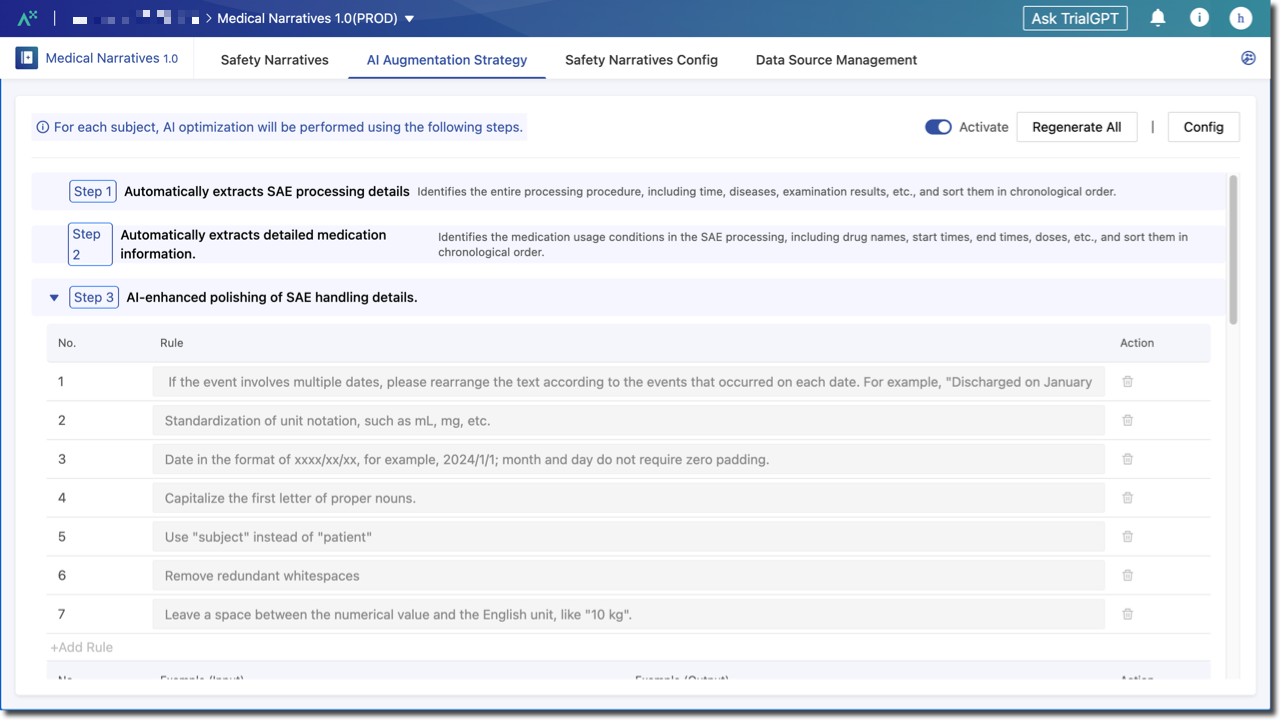
Task: Open the Safety Narratives Config tab
Action: (641, 60)
